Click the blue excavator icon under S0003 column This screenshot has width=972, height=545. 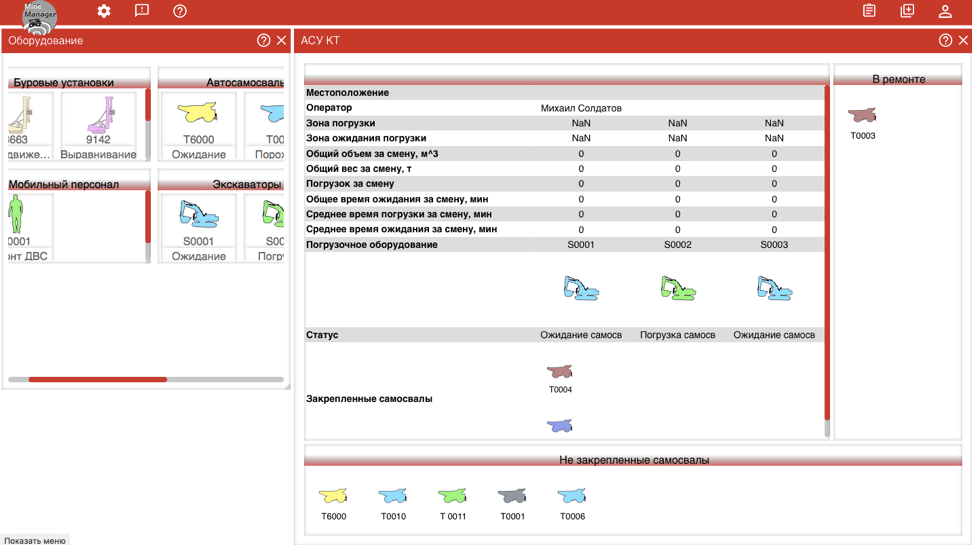[x=774, y=288]
